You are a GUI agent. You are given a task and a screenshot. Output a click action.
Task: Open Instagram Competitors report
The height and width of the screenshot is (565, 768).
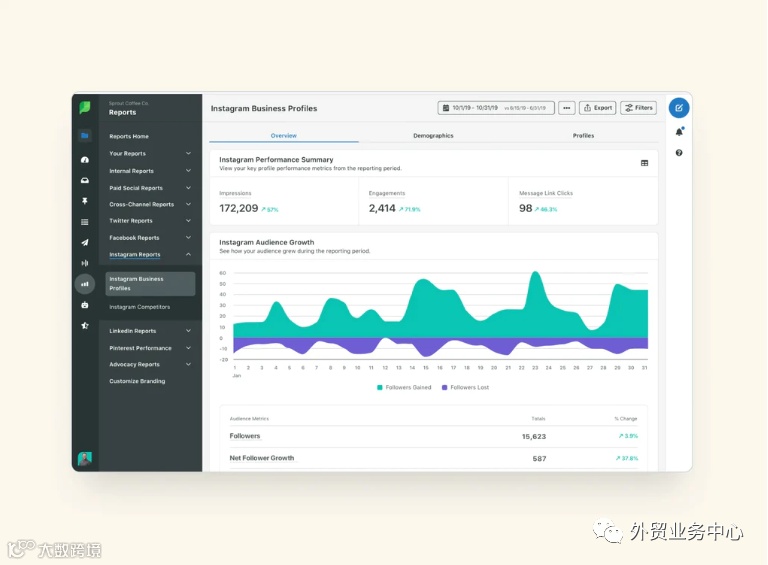(x=140, y=307)
